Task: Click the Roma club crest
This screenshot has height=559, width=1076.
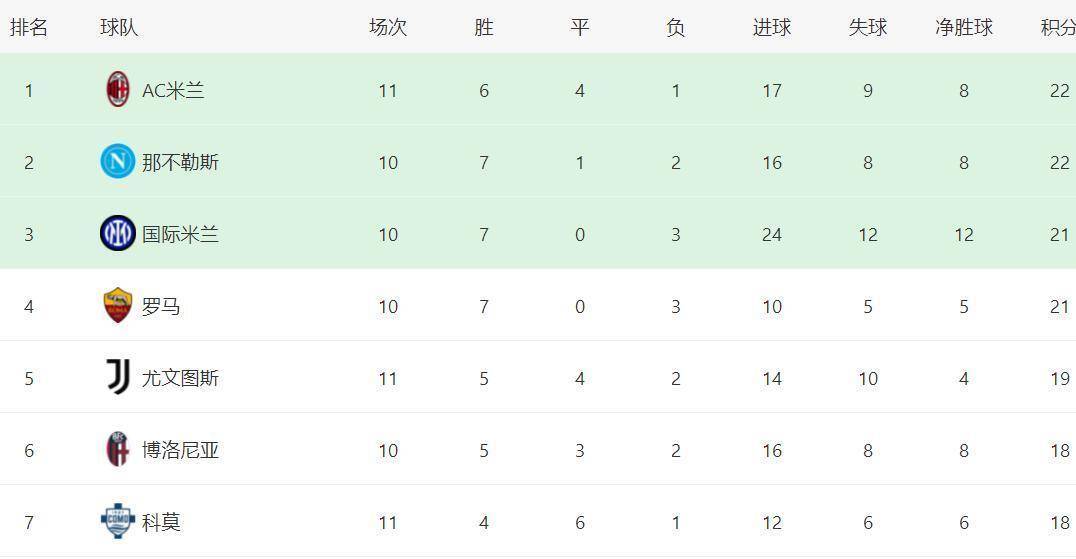Action: [x=118, y=306]
